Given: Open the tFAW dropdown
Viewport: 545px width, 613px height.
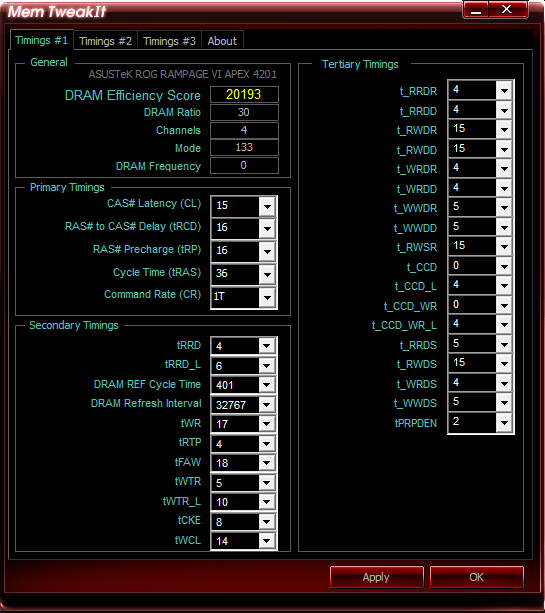Looking at the screenshot, I should point(267,463).
